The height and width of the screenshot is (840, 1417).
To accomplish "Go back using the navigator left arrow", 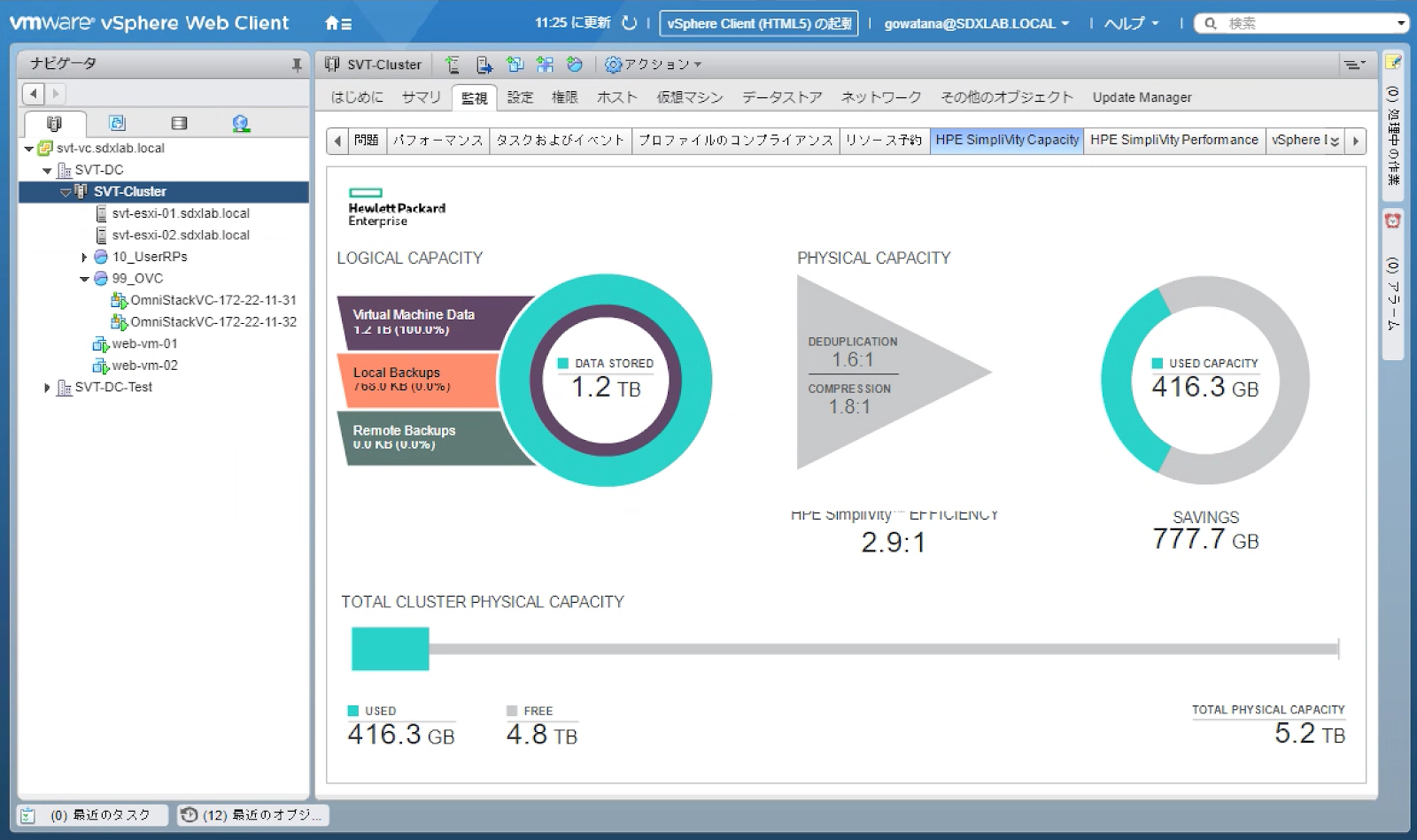I will [x=33, y=93].
